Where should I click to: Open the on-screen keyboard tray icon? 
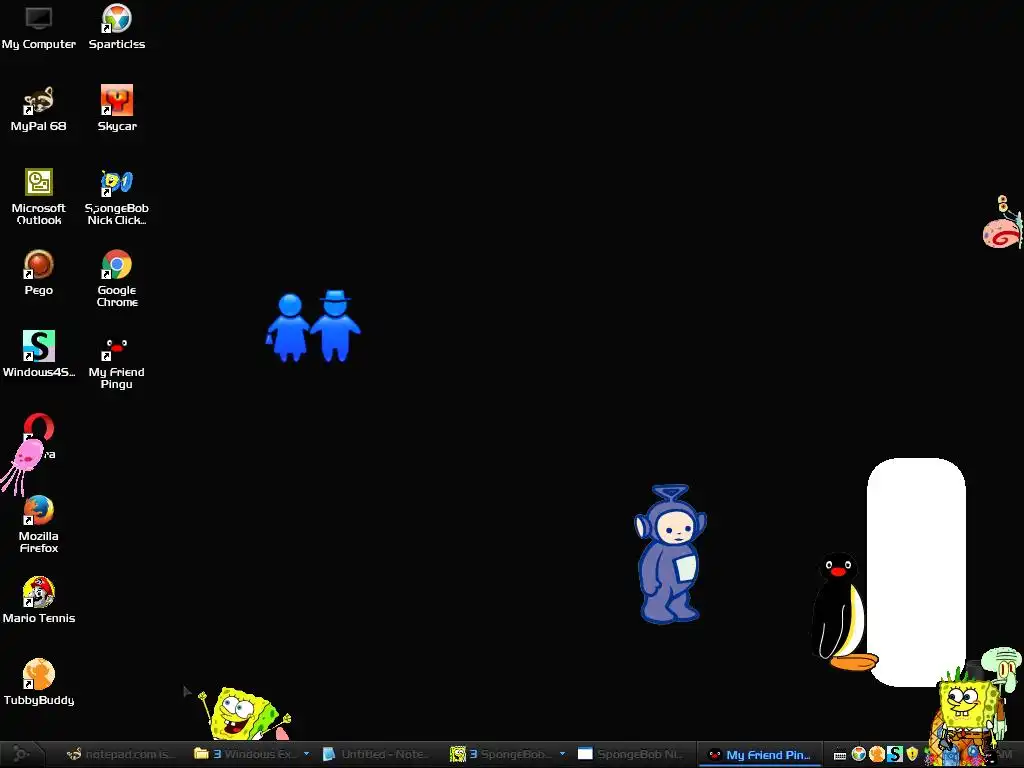[x=840, y=755]
